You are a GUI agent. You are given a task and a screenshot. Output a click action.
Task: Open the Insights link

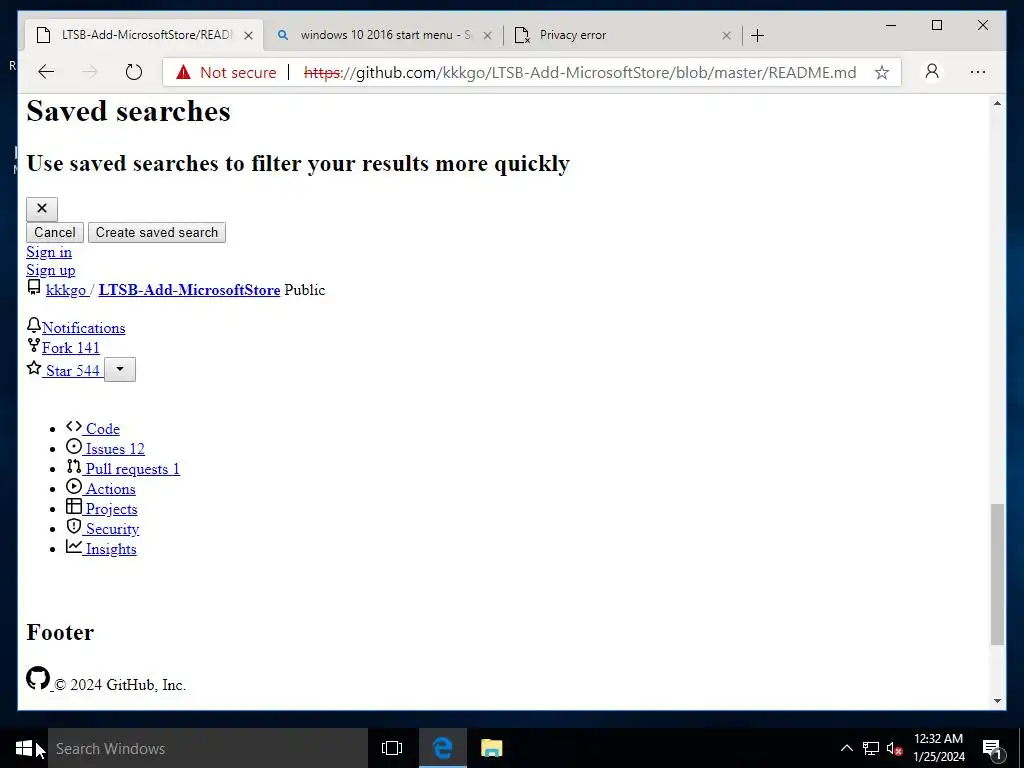(111, 549)
